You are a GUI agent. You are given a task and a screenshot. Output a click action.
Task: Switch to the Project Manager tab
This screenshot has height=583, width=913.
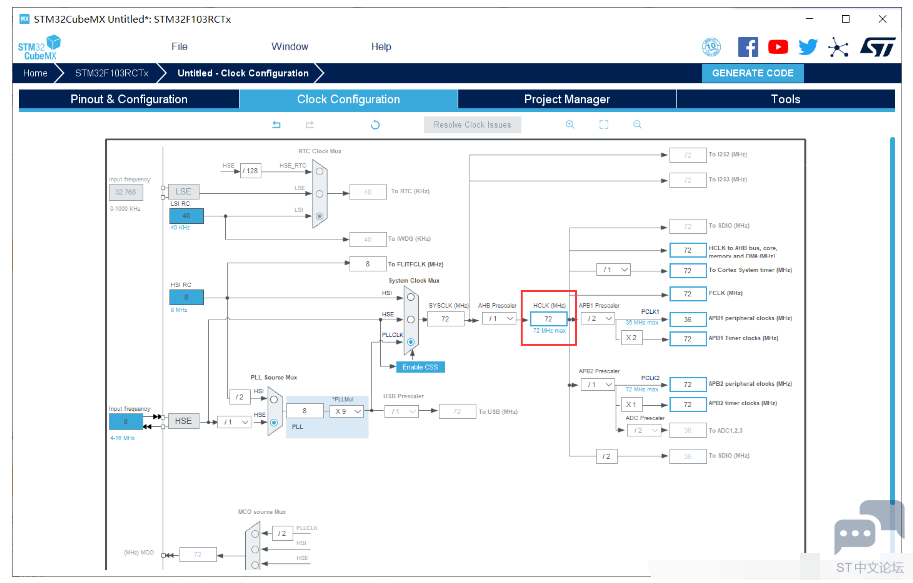[x=567, y=99]
